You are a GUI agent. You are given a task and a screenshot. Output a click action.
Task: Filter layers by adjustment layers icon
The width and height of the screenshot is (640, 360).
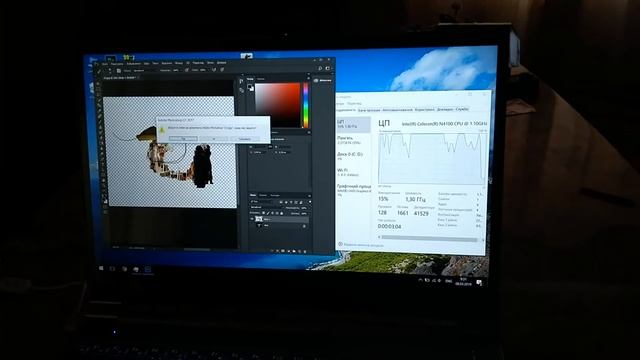pyautogui.click(x=286, y=202)
